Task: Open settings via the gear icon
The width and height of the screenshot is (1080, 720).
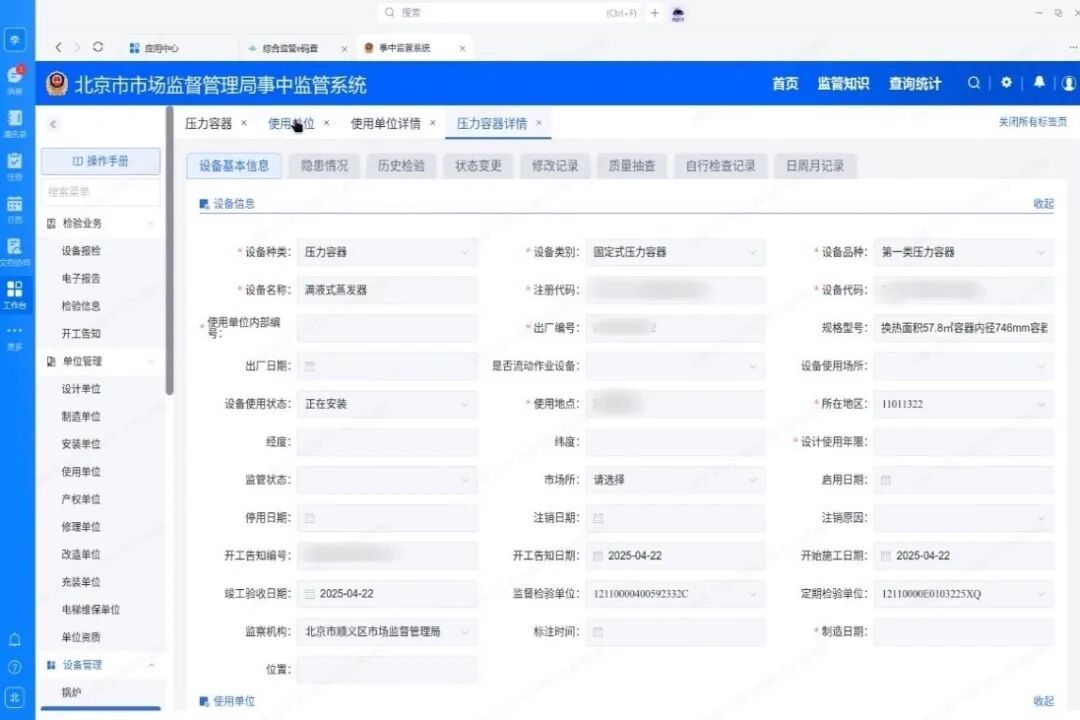Action: click(x=1006, y=83)
